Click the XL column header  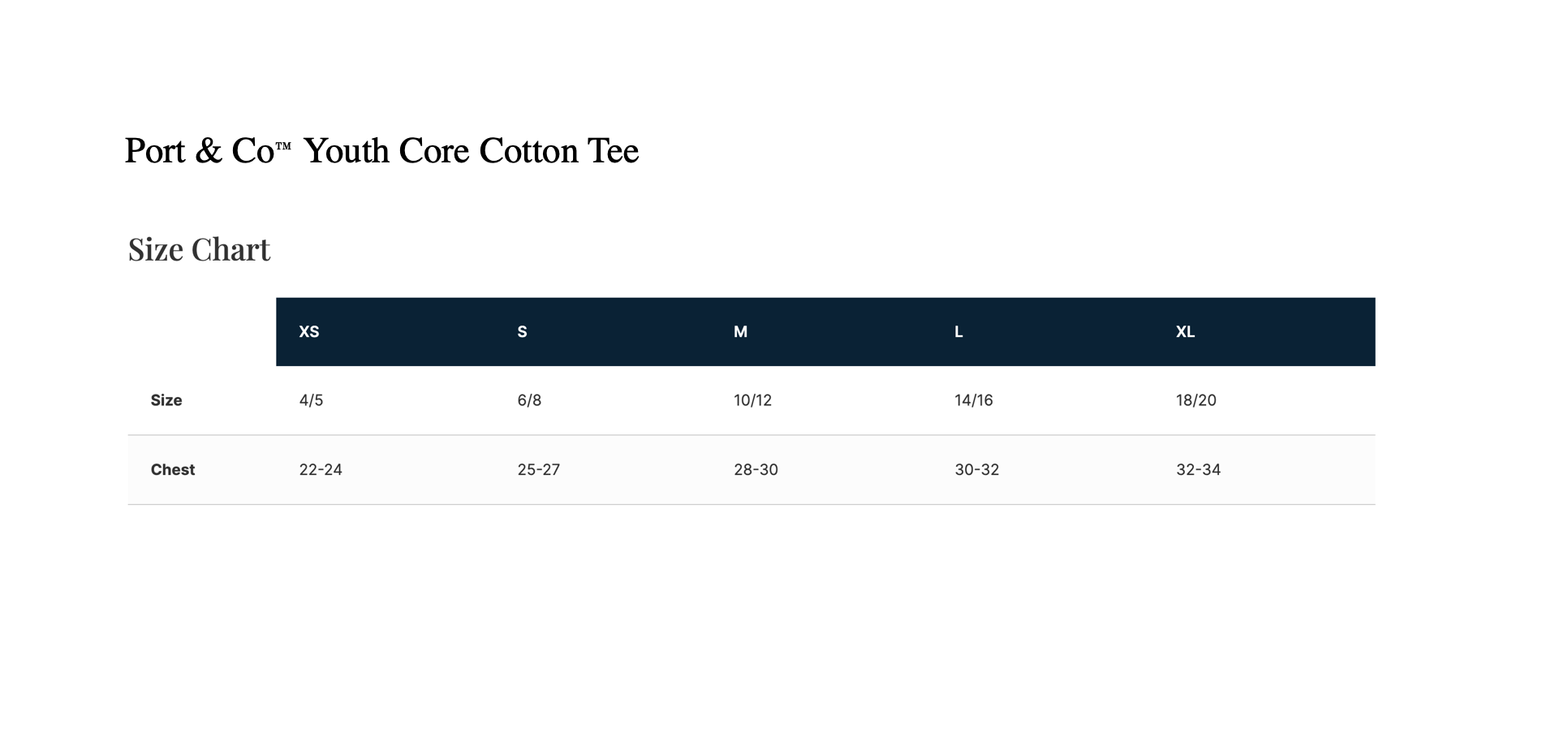[1186, 331]
